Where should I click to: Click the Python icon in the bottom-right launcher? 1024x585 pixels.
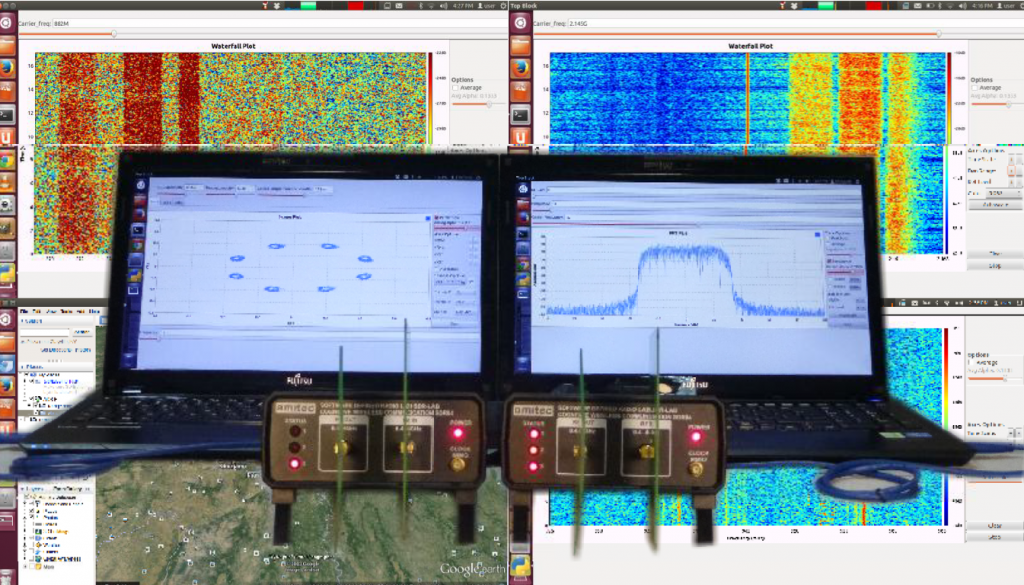(x=520, y=565)
